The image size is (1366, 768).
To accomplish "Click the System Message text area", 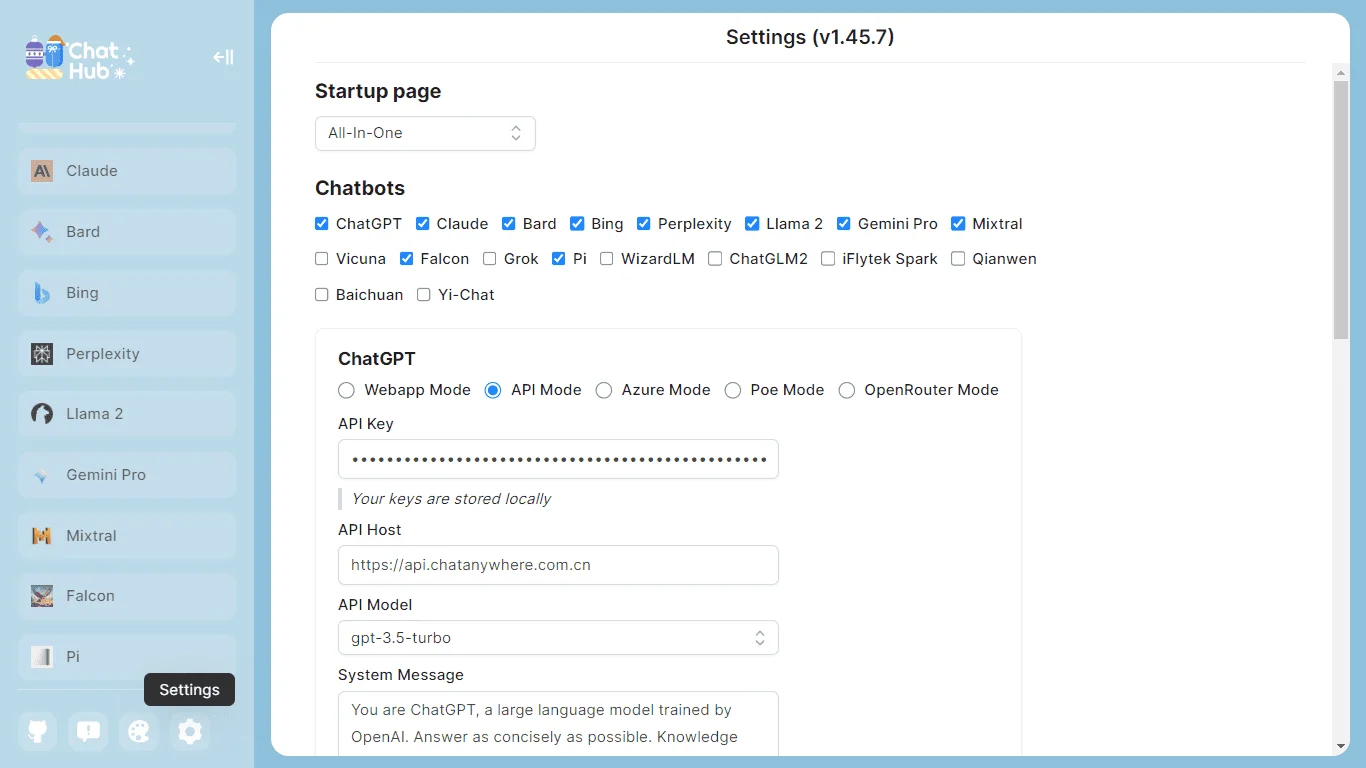I will 558,723.
